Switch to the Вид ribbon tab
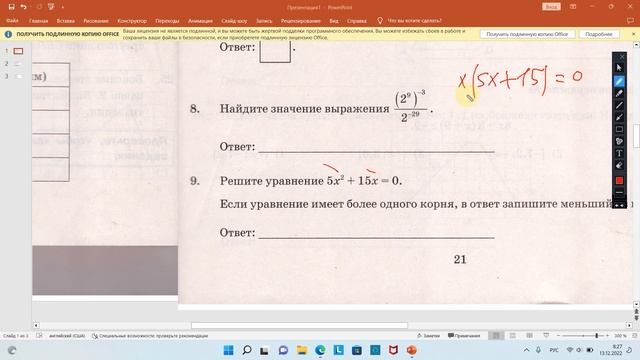The height and width of the screenshot is (360, 640). coord(334,20)
